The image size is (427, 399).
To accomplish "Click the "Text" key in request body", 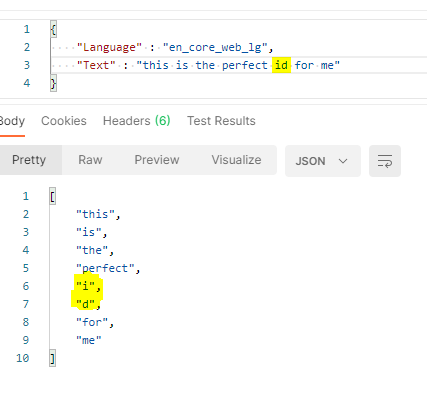I will pyautogui.click(x=96, y=65).
